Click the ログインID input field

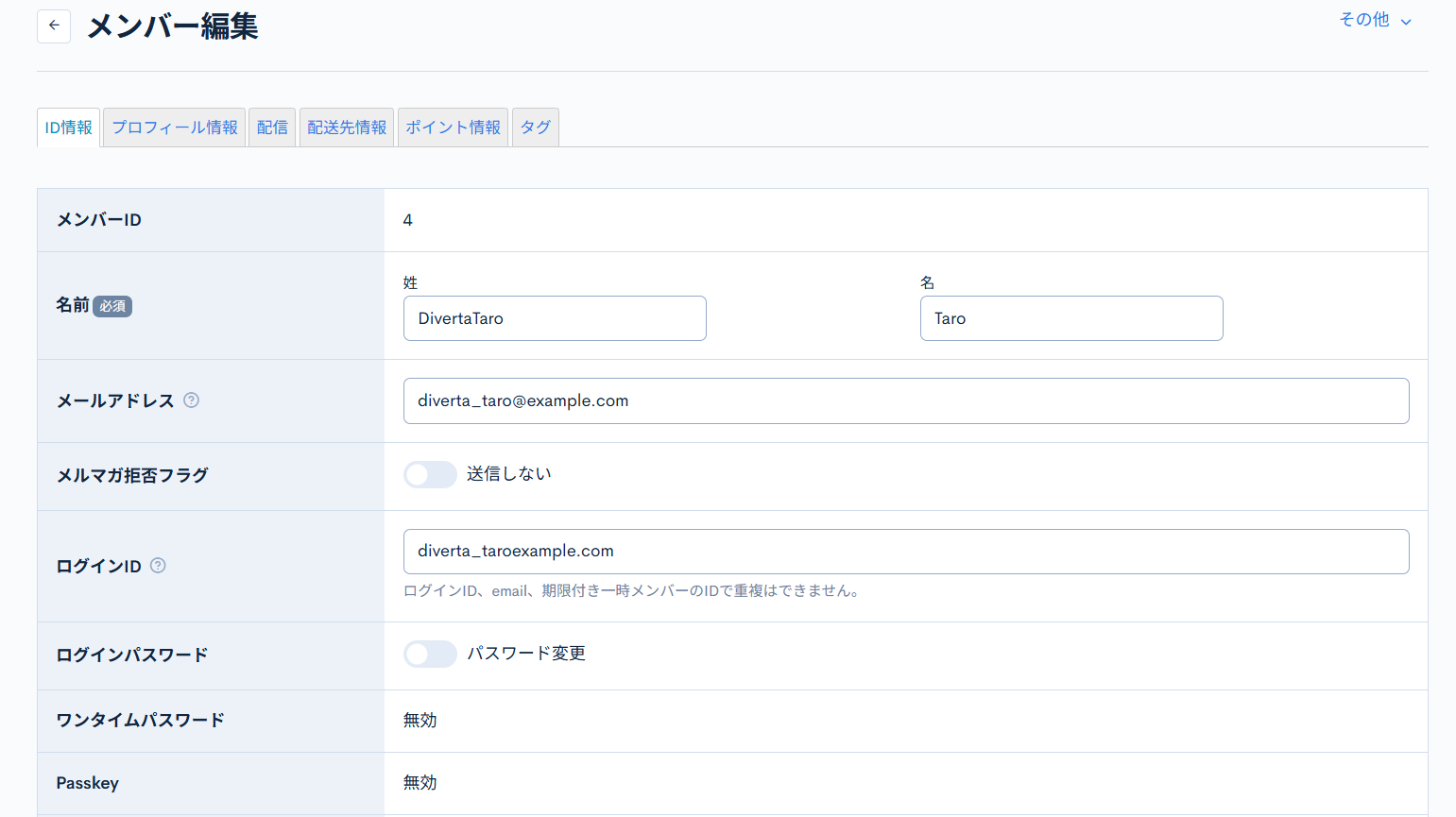(x=906, y=551)
